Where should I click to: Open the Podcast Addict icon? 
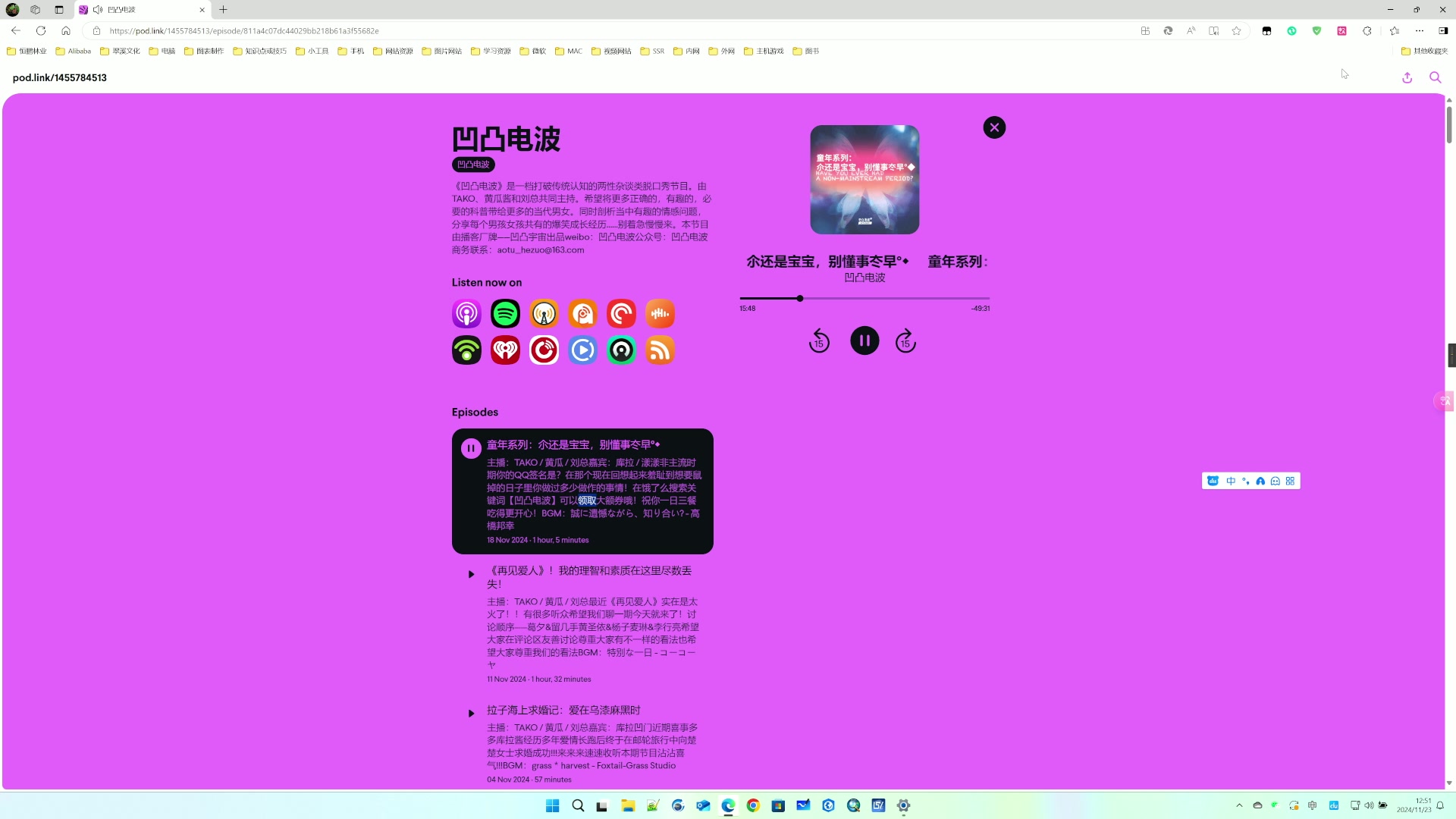[x=582, y=313]
